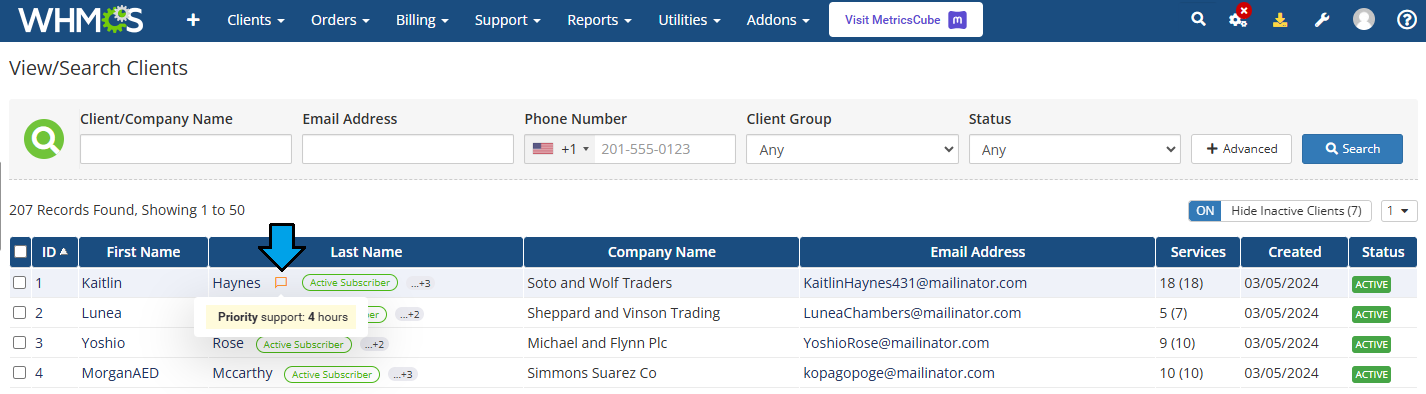Sort by the ID column header
The height and width of the screenshot is (394, 1426).
pos(55,252)
